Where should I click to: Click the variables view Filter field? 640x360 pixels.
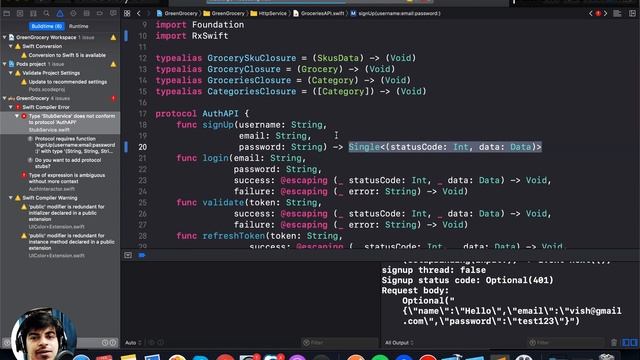point(340,342)
